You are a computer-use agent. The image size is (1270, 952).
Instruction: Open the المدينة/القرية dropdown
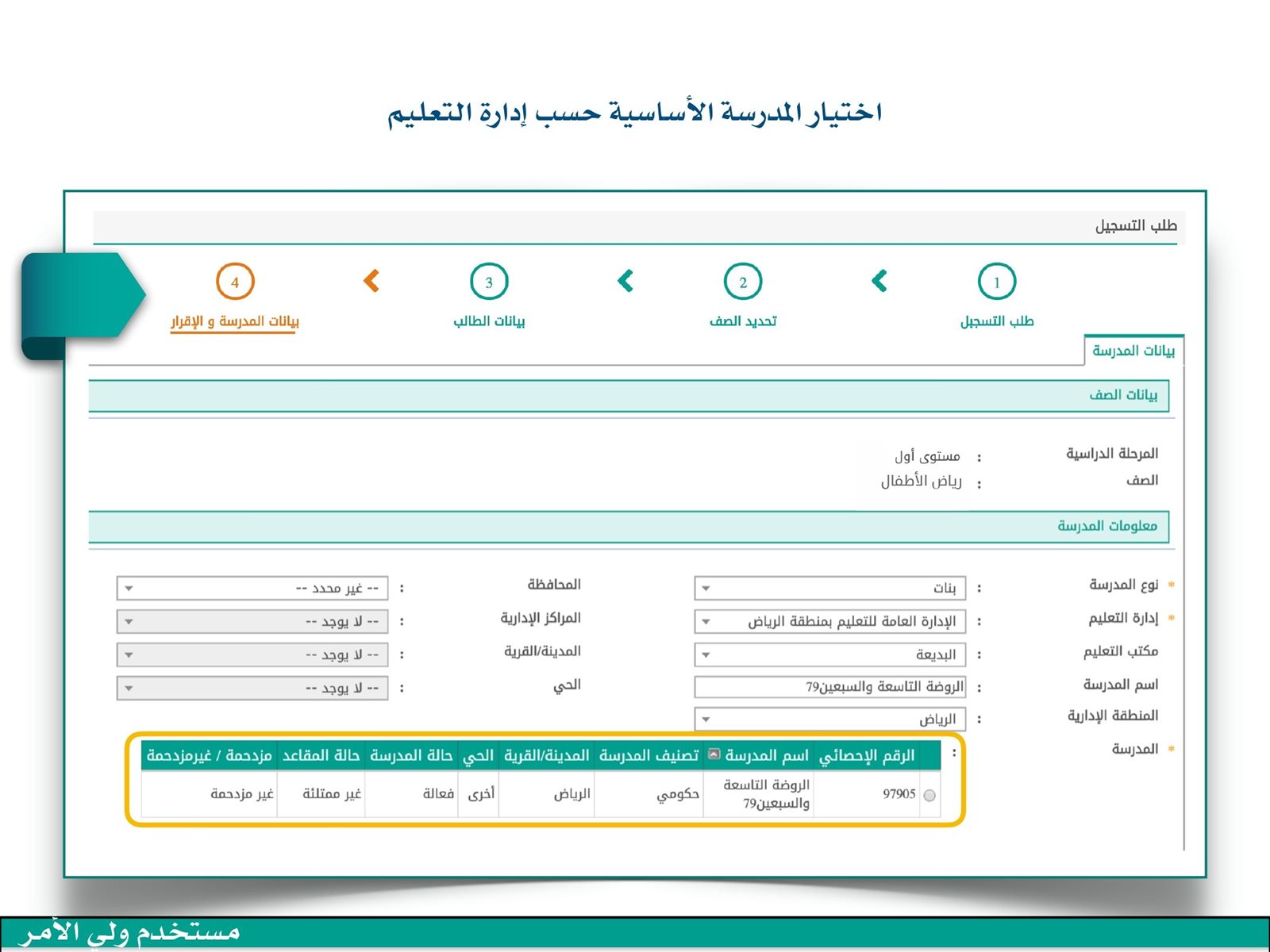point(252,654)
